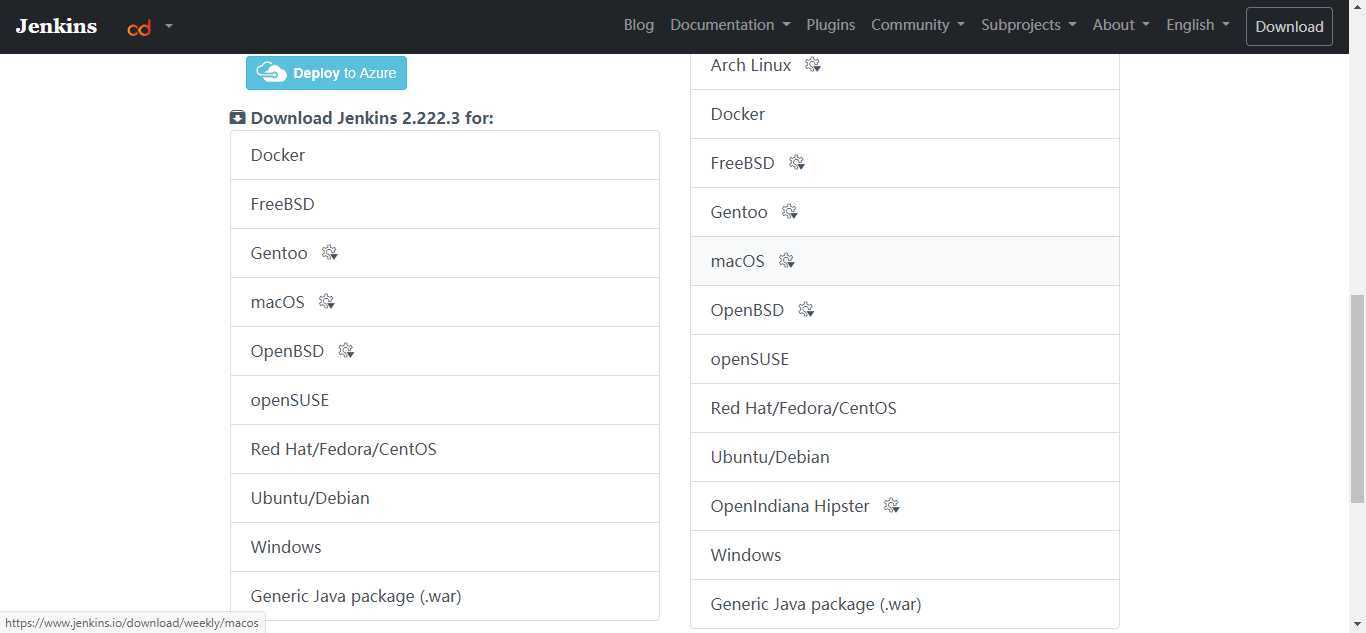Click gear icon beside weekly Gentoo

pos(790,212)
